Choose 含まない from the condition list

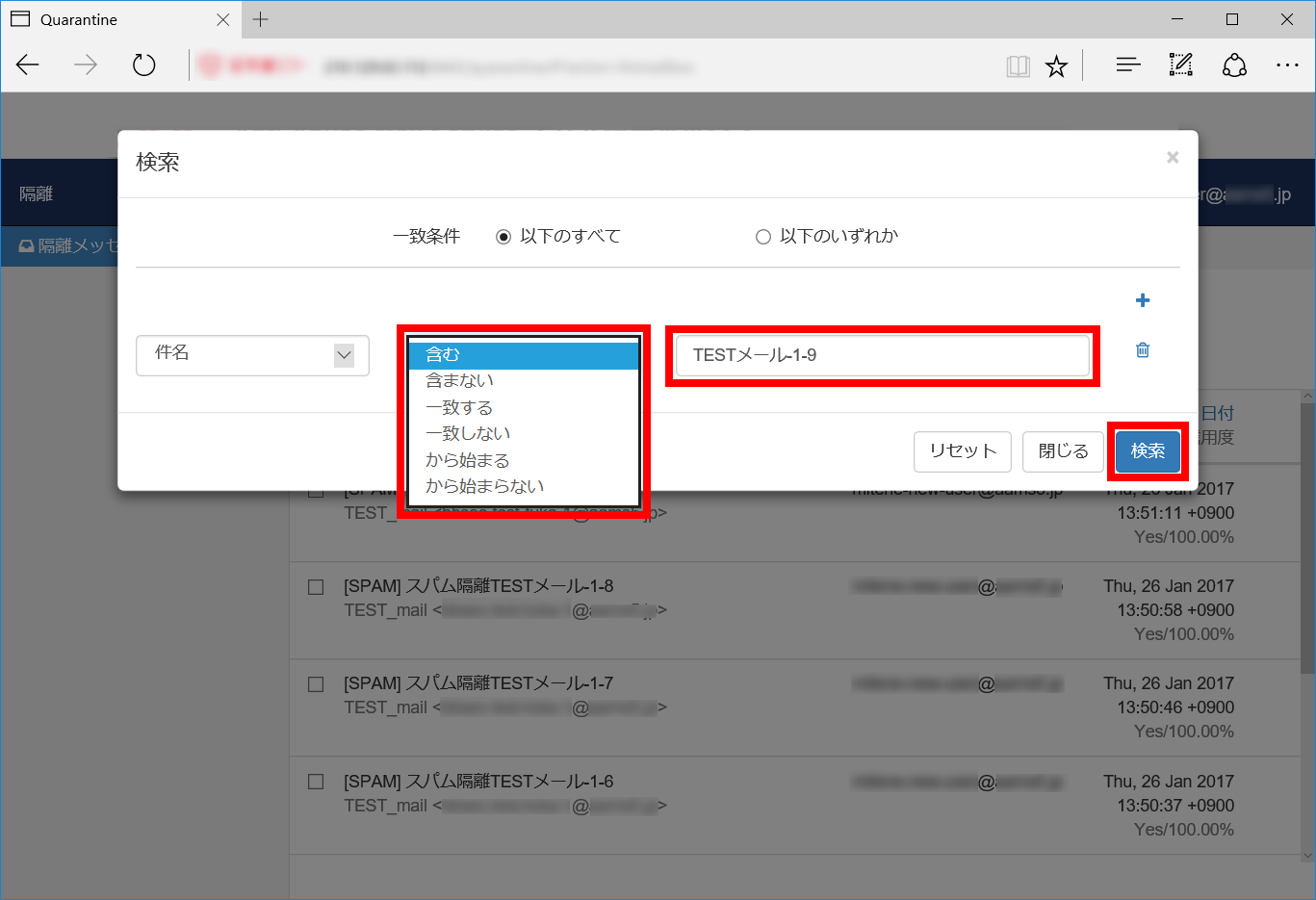coord(460,381)
